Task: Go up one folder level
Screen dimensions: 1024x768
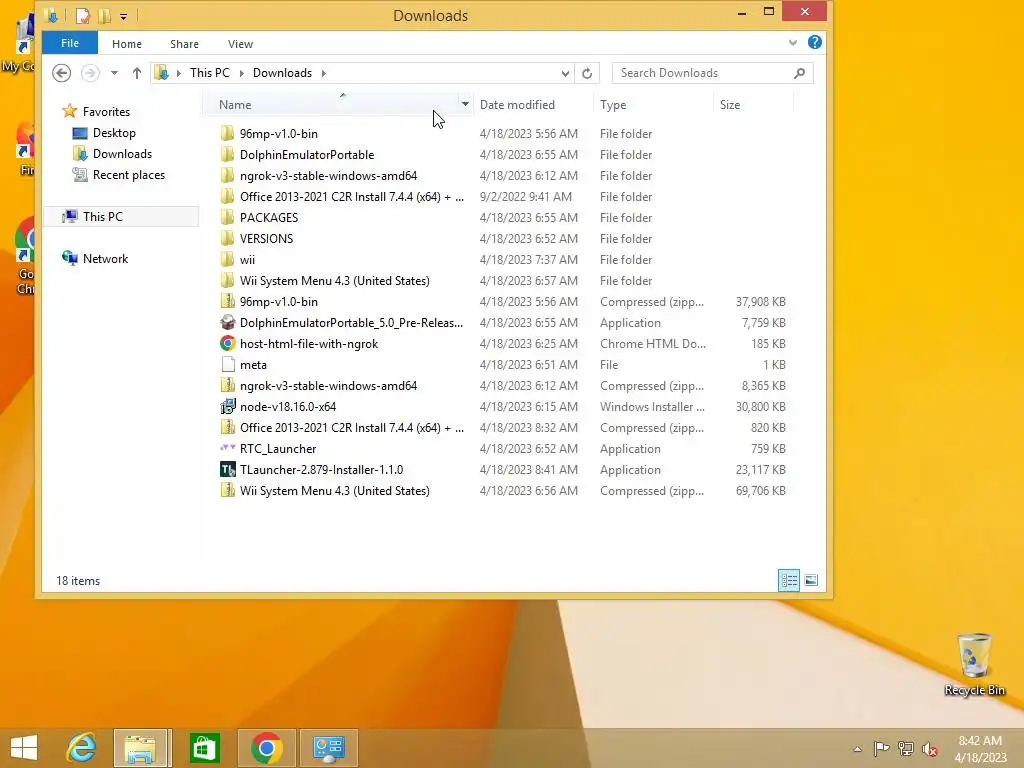Action: tap(136, 73)
